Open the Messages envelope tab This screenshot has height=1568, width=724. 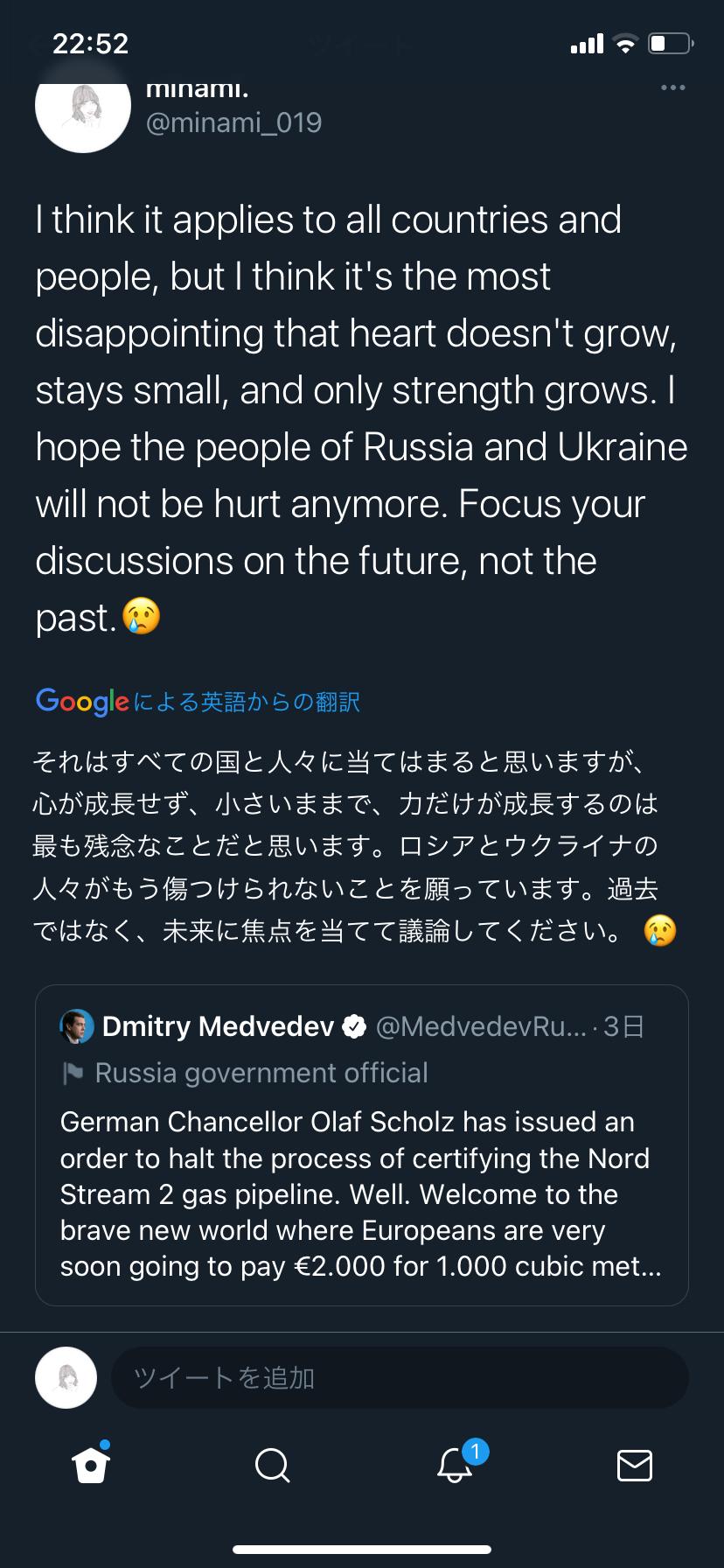click(634, 1465)
